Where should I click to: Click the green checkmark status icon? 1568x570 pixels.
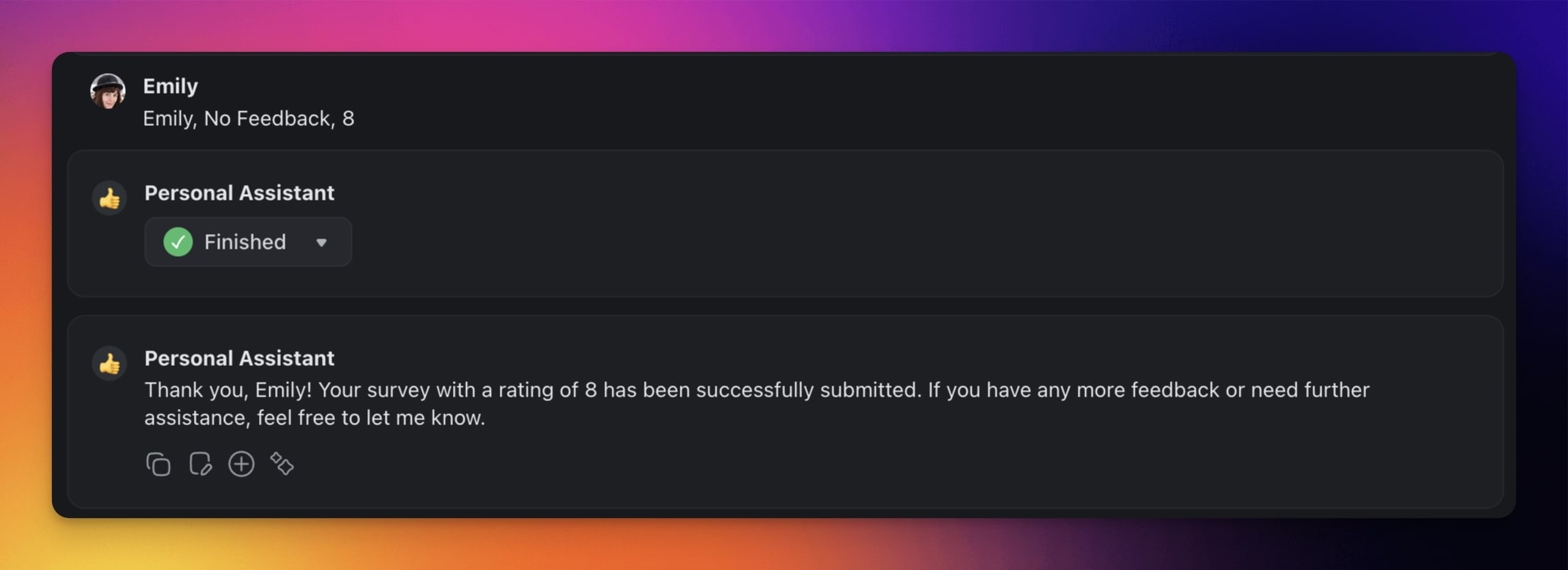click(x=178, y=242)
